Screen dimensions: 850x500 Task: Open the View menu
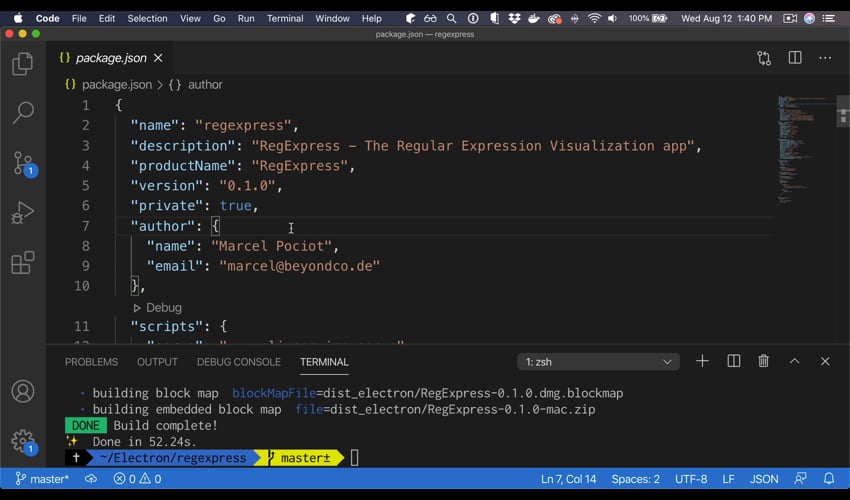[190, 18]
